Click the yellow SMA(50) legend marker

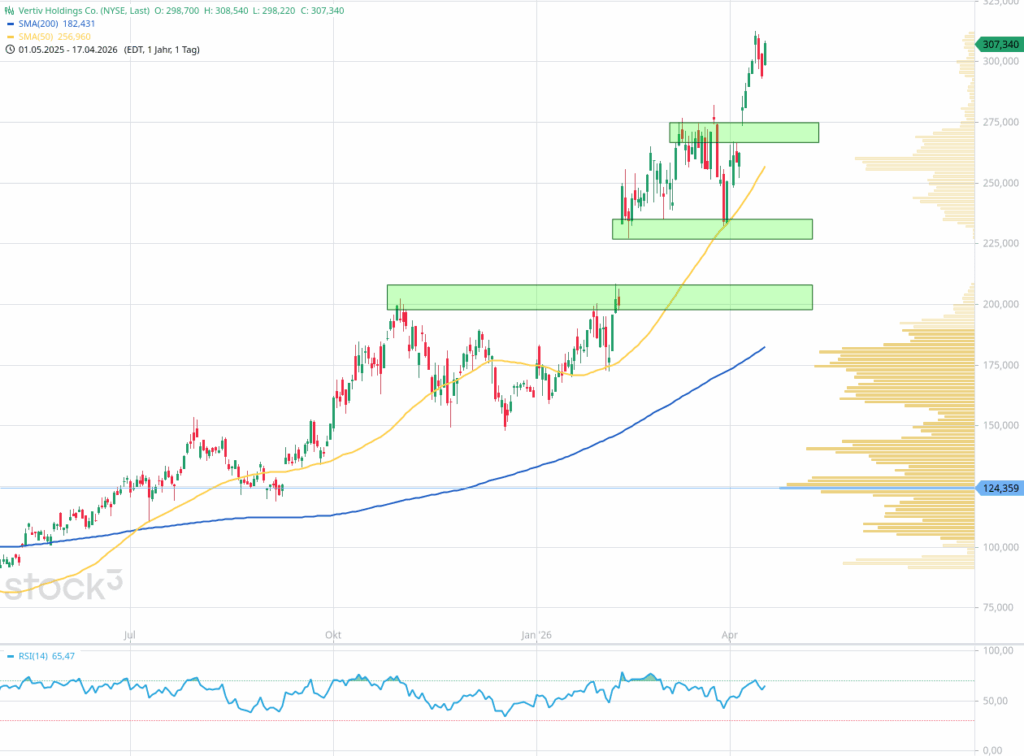coord(10,35)
